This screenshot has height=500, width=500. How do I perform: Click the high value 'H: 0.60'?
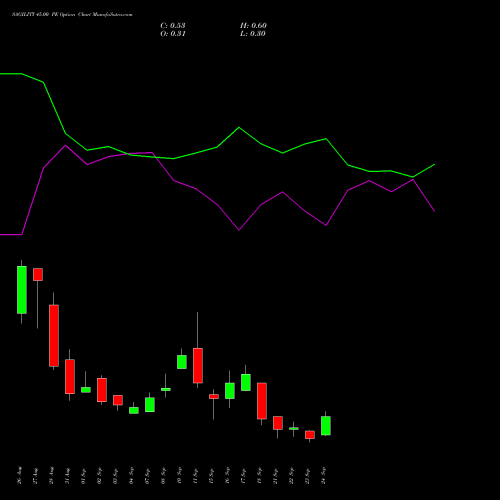[x=253, y=26]
